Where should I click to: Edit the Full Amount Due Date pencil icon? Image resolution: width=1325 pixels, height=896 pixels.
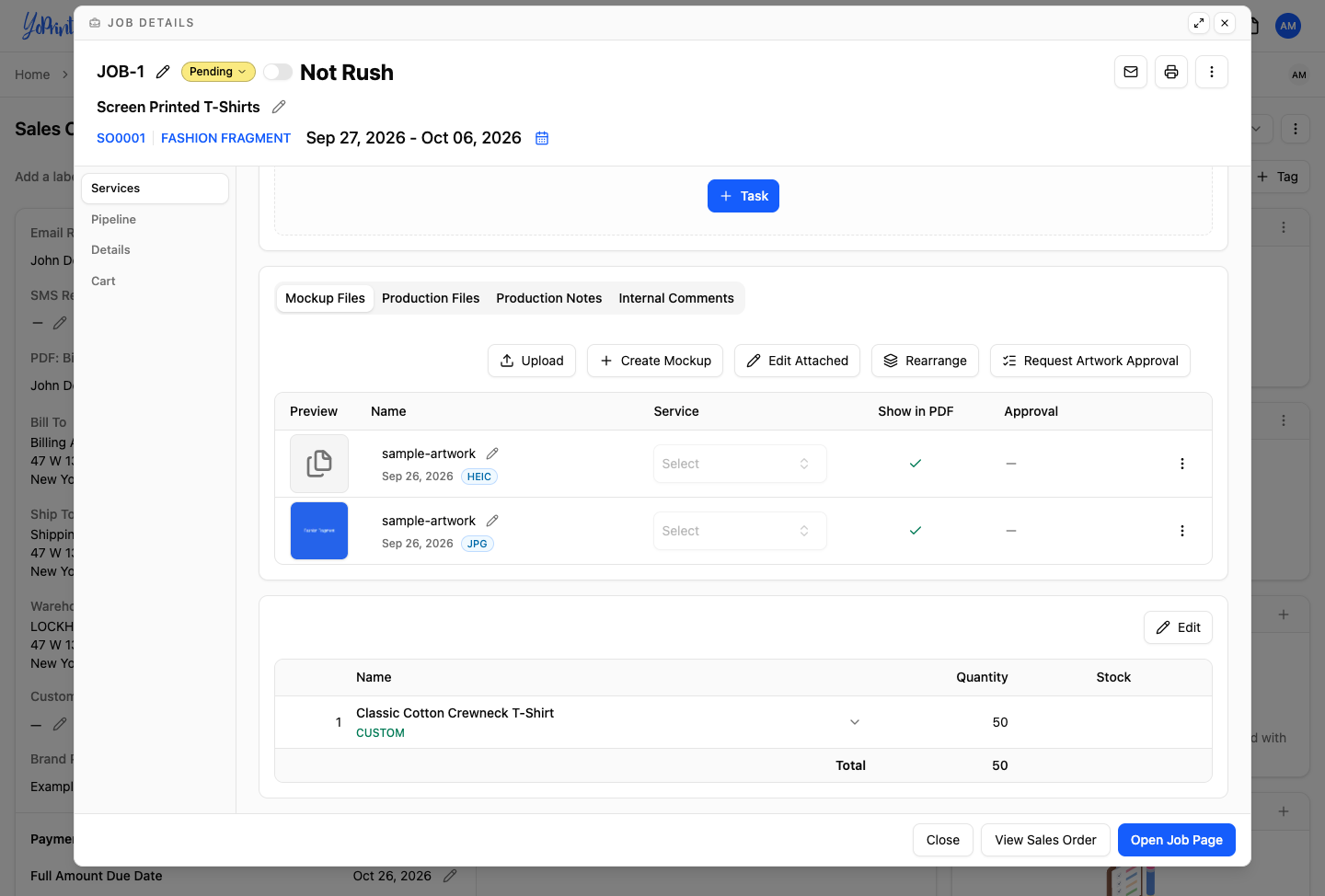tap(450, 876)
